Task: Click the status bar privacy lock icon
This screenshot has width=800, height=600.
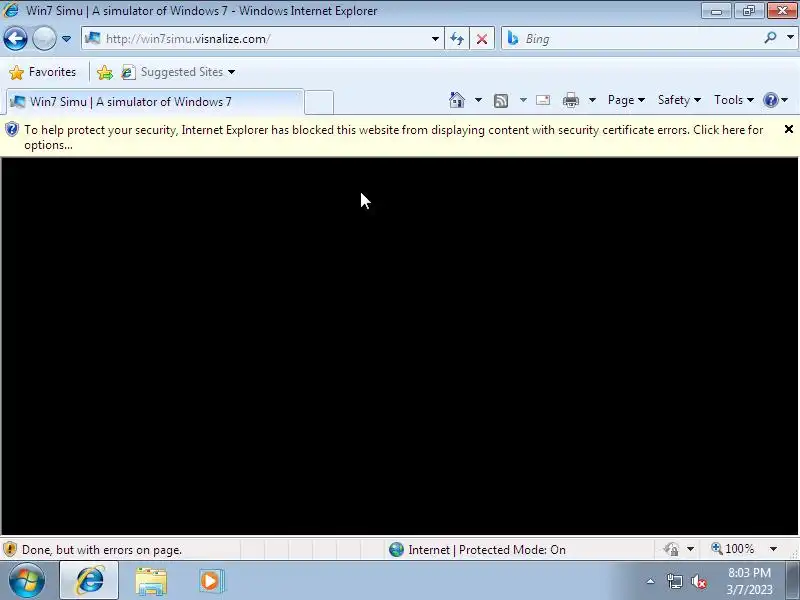Action: point(671,549)
